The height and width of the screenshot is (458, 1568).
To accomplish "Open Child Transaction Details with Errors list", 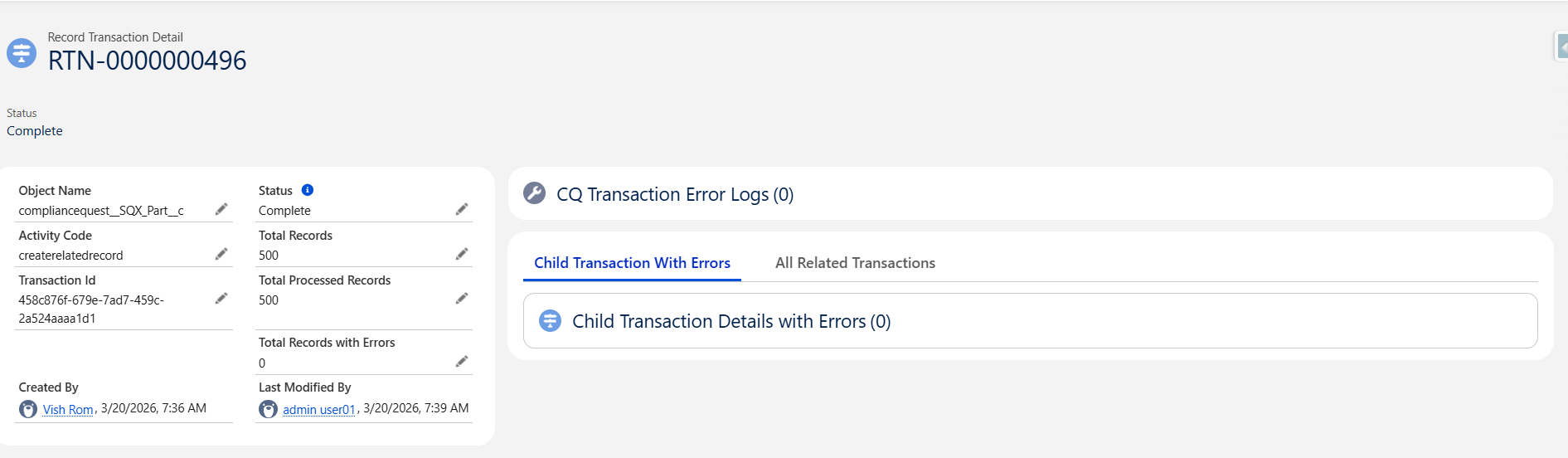I will [731, 321].
